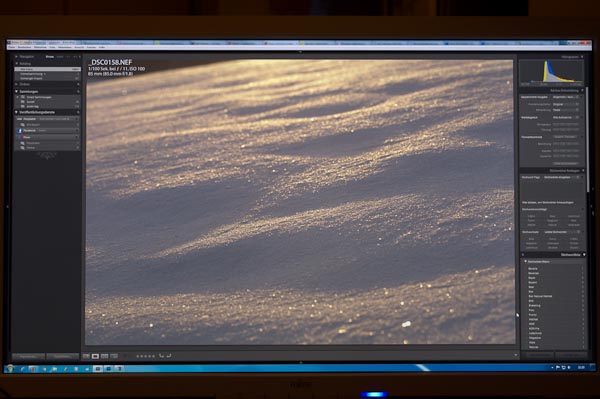Click the Importieren button

pos(29,356)
